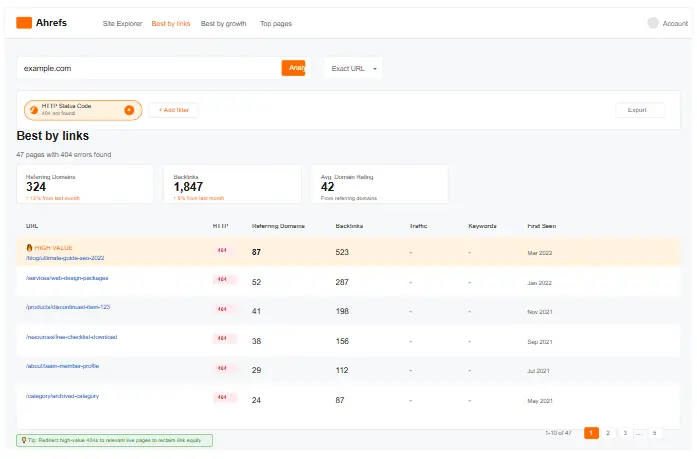This screenshot has width=697, height=459.
Task: Click the Export button
Action: coord(640,110)
